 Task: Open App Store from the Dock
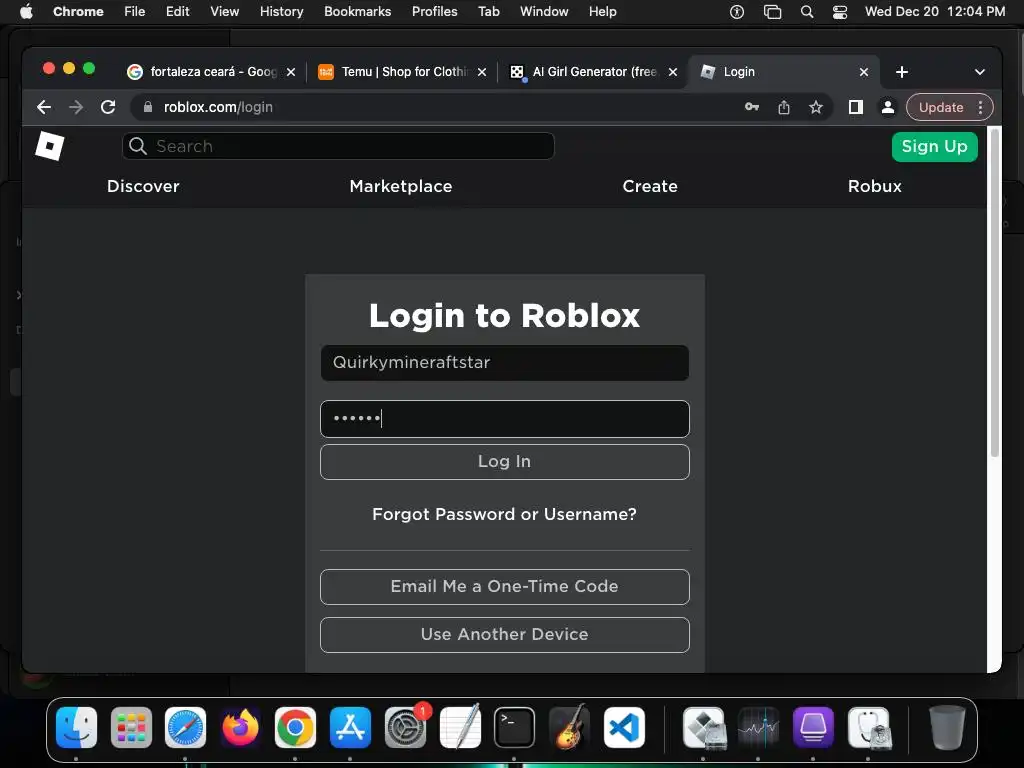coord(350,727)
